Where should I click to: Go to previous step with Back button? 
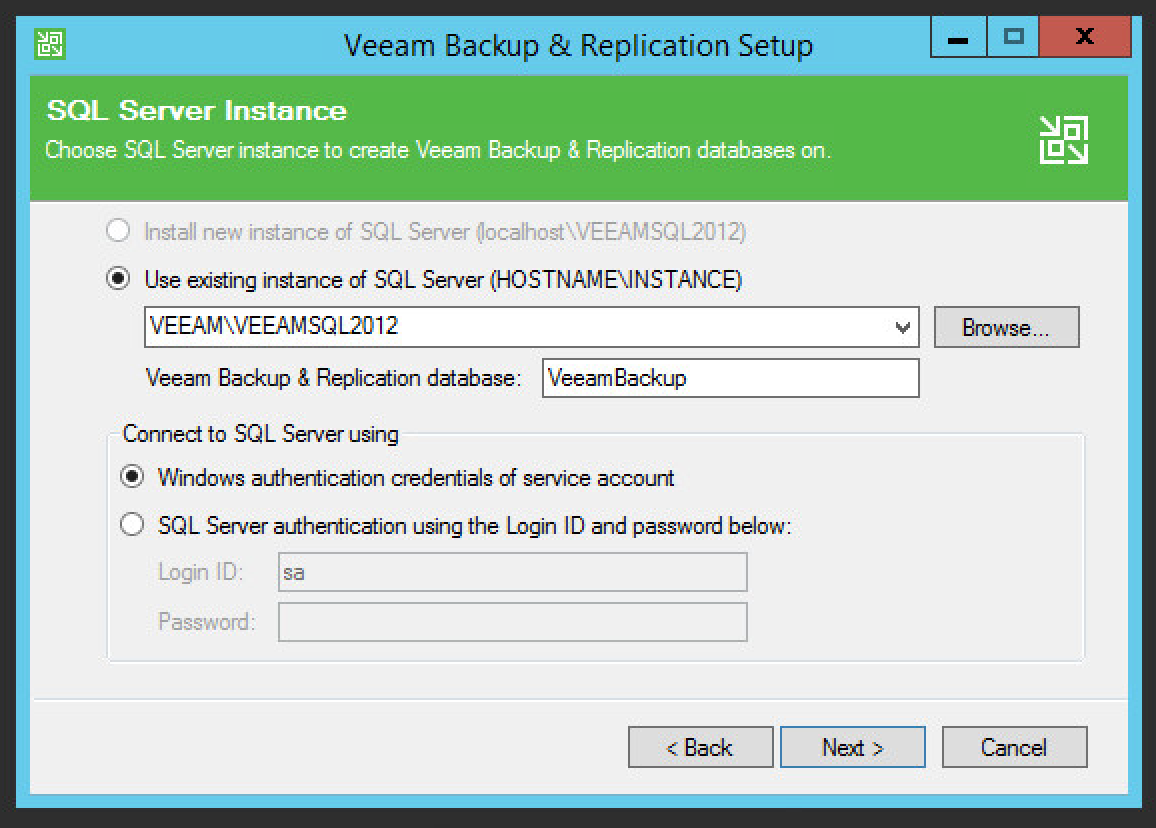point(700,747)
